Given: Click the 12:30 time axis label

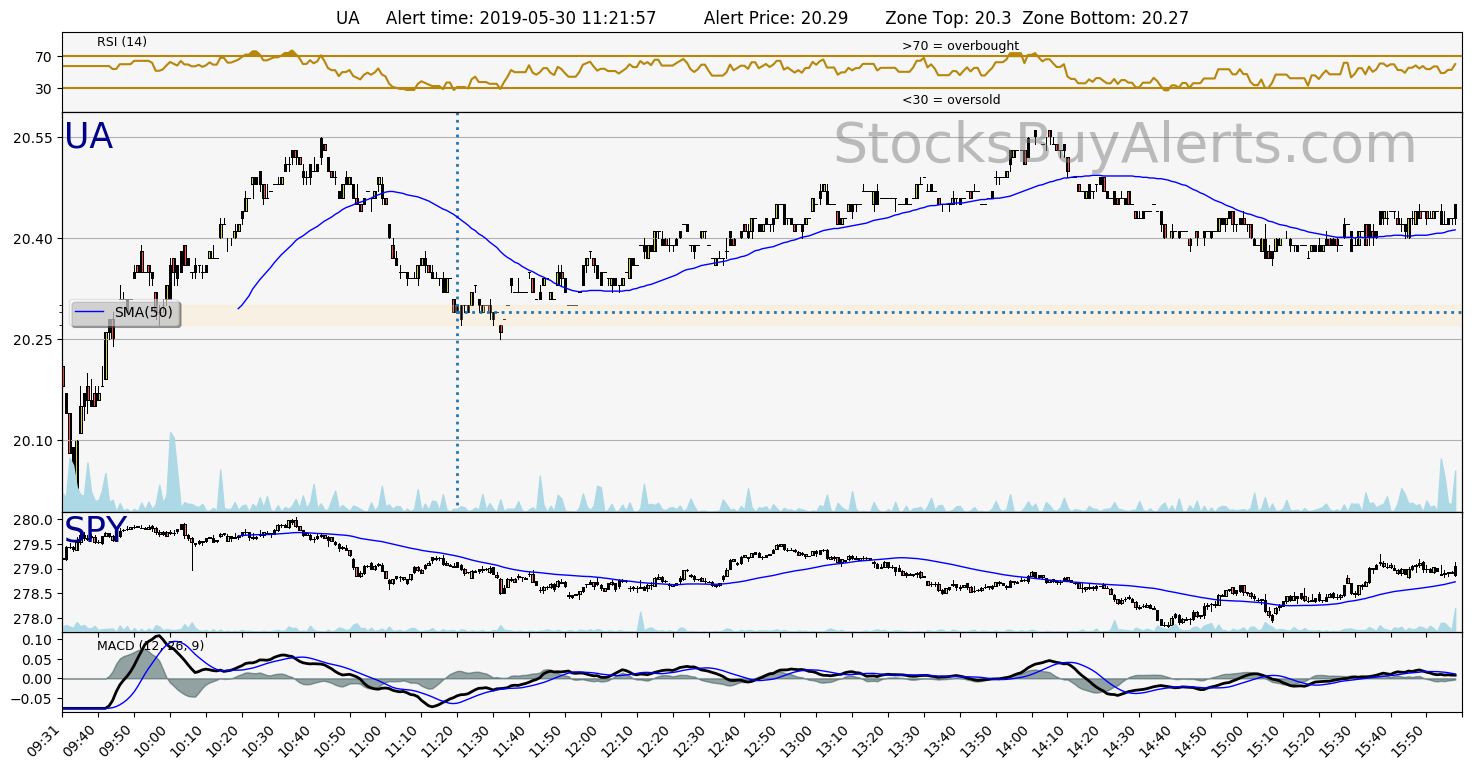Looking at the screenshot, I should click(x=692, y=741).
